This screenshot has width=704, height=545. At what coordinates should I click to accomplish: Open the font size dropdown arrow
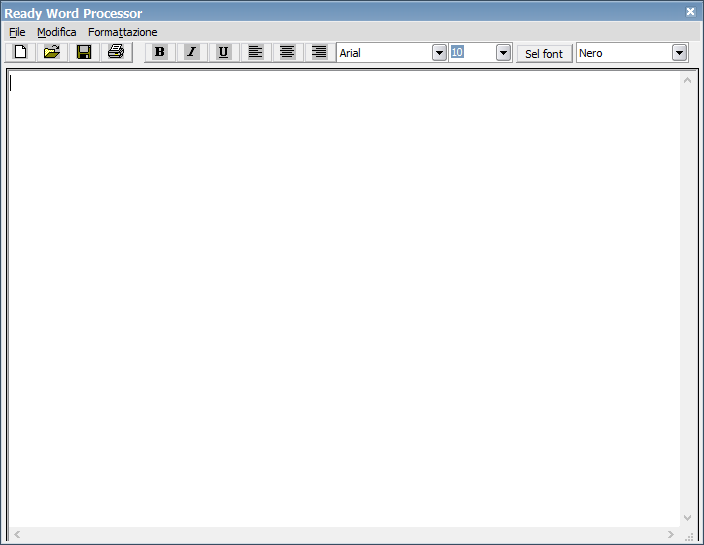click(x=504, y=53)
